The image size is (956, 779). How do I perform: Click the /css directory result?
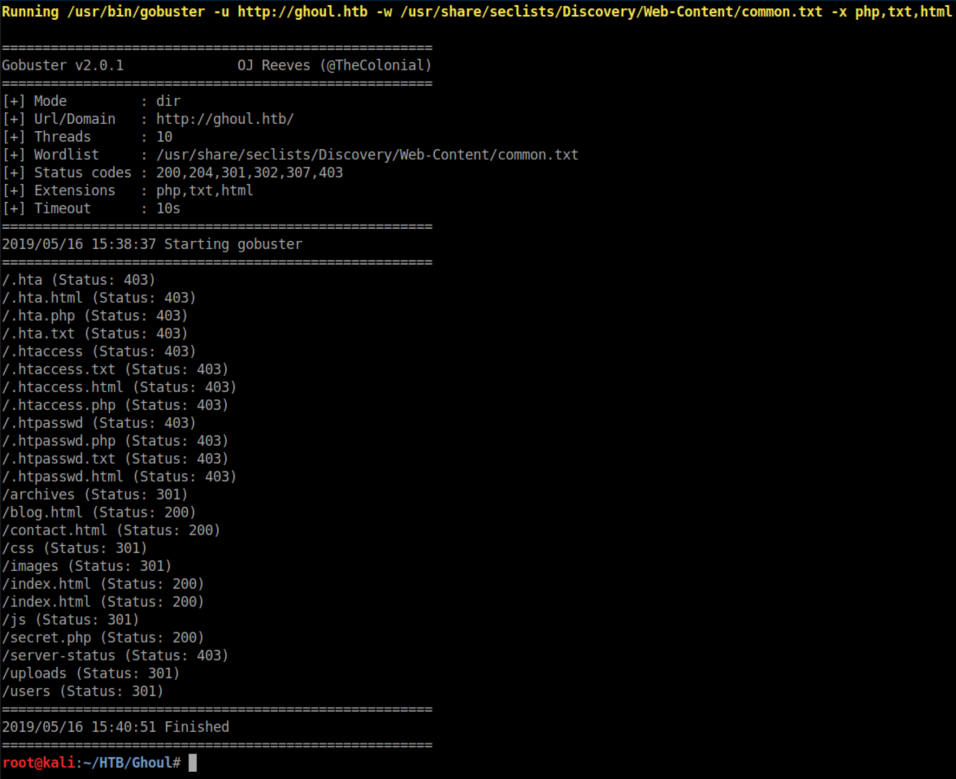(74, 548)
